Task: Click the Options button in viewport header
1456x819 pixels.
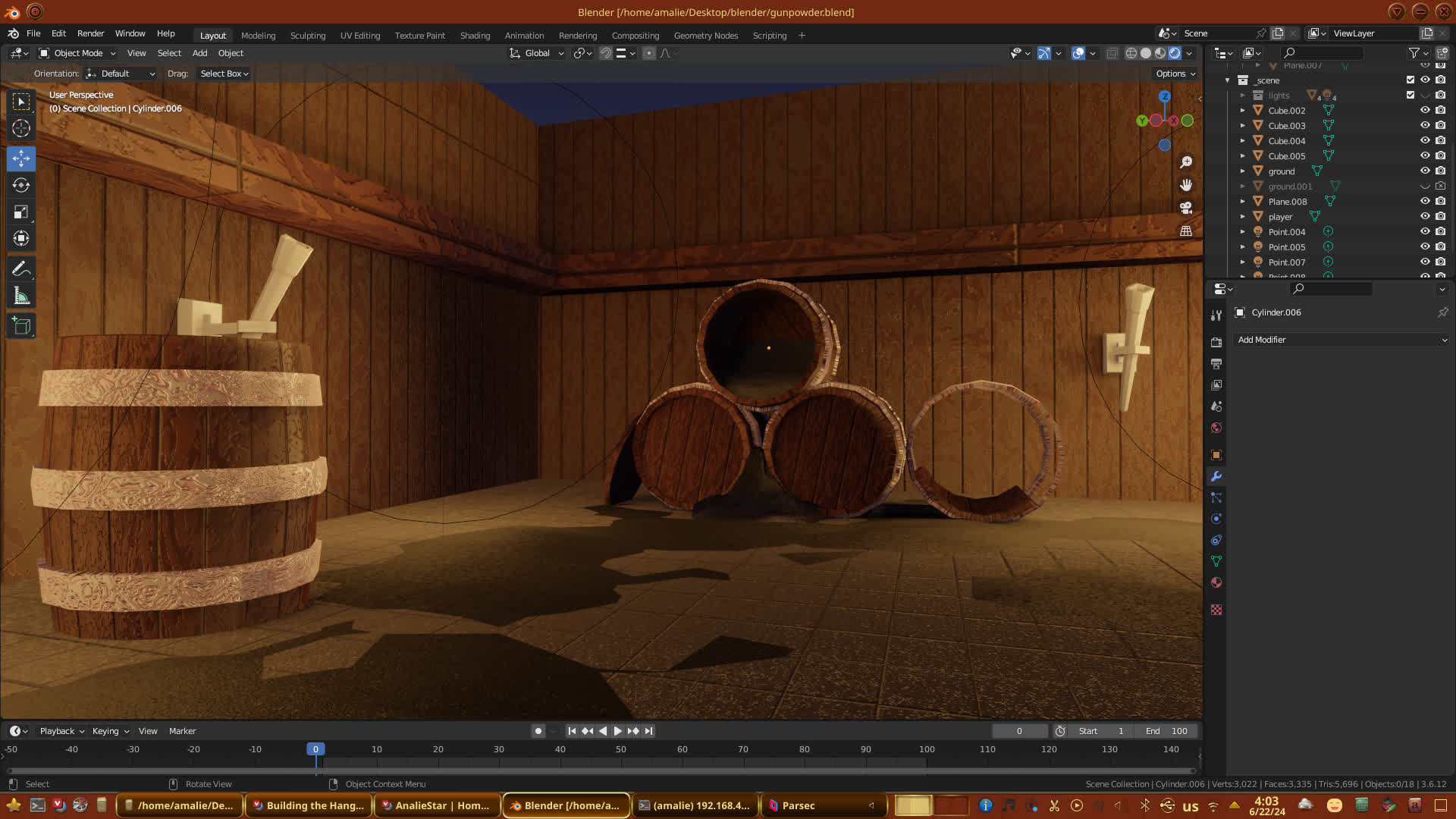Action: click(1175, 74)
